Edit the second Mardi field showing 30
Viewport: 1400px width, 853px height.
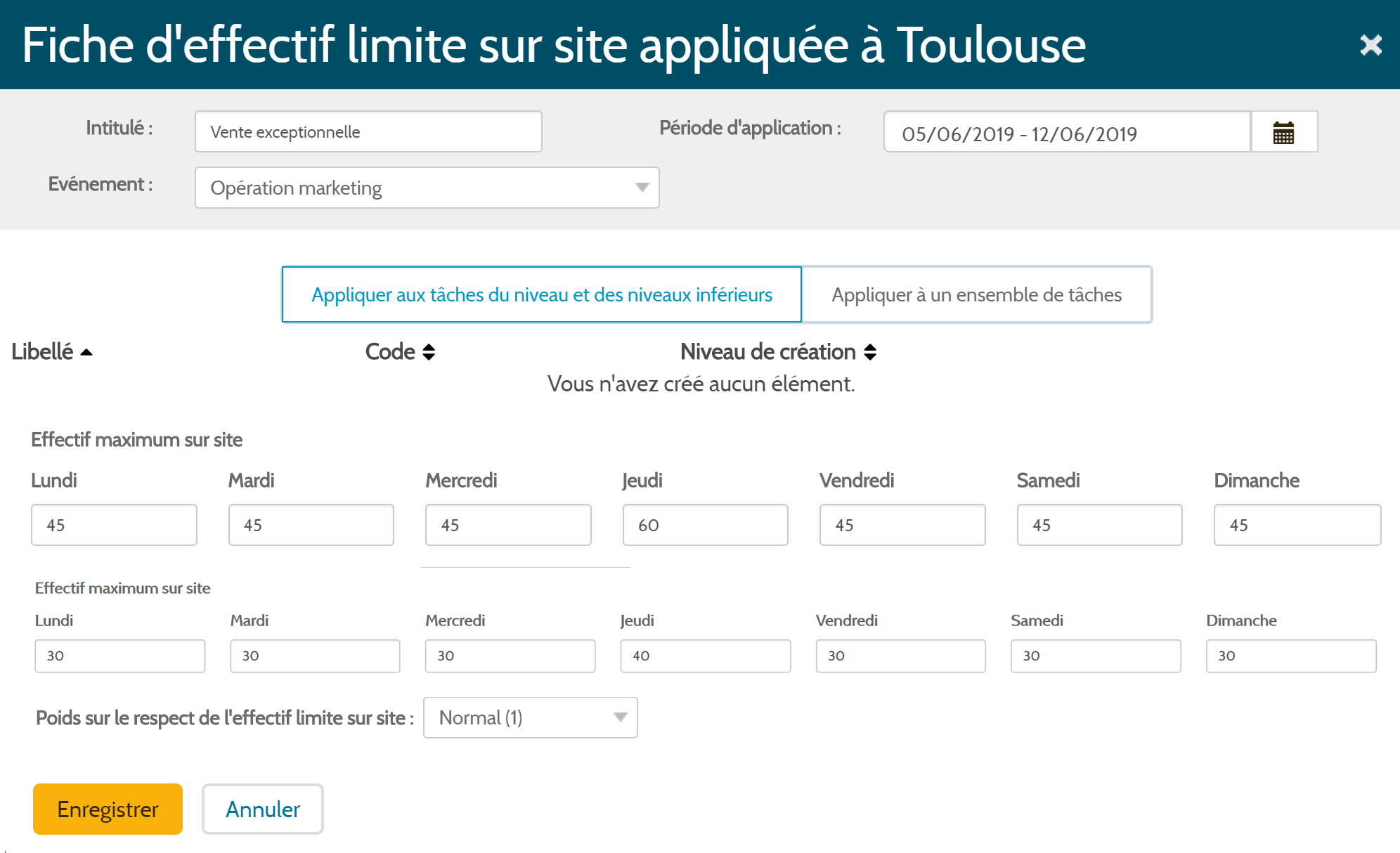point(316,656)
